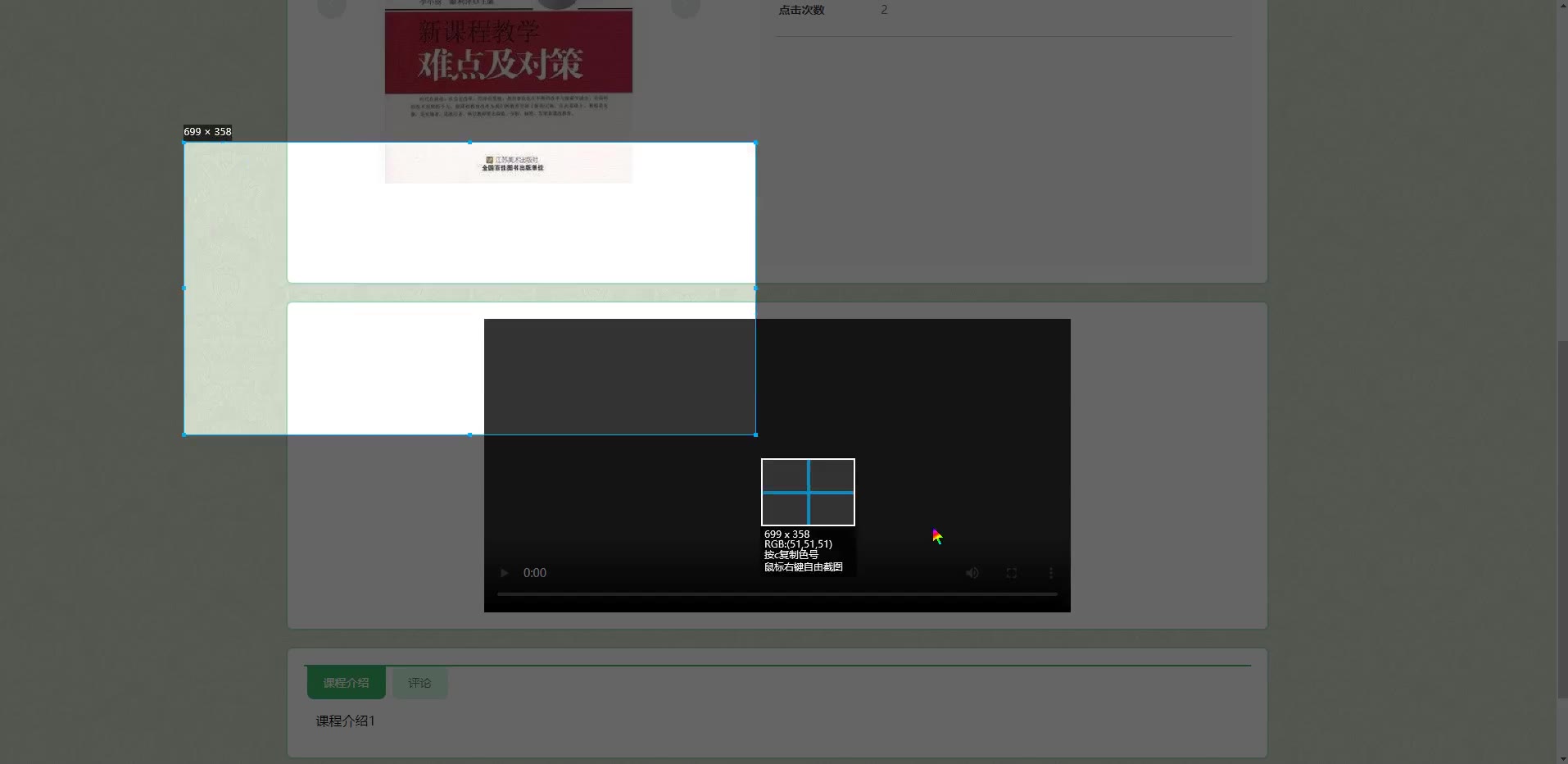Viewport: 1568px width, 764px height.
Task: Click the 0:00 video time display
Action: pos(535,573)
